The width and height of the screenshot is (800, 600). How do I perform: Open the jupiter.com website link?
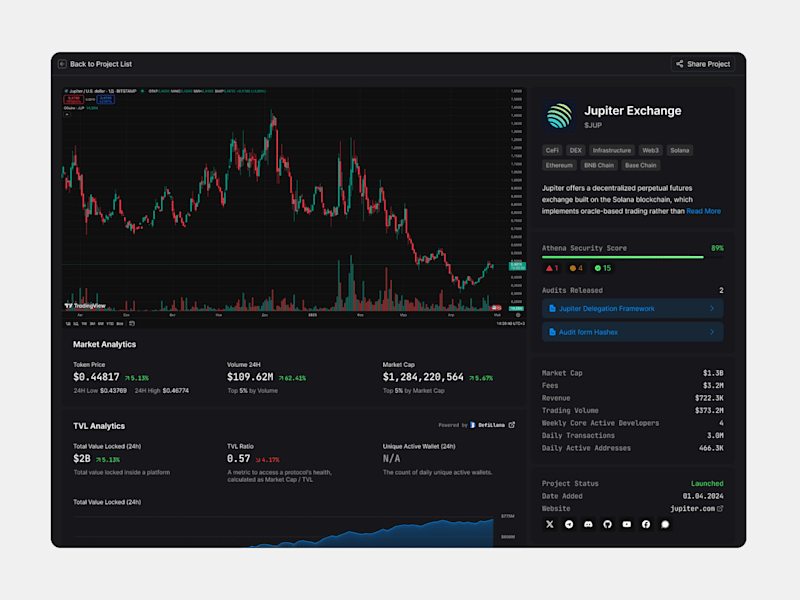(x=693, y=509)
